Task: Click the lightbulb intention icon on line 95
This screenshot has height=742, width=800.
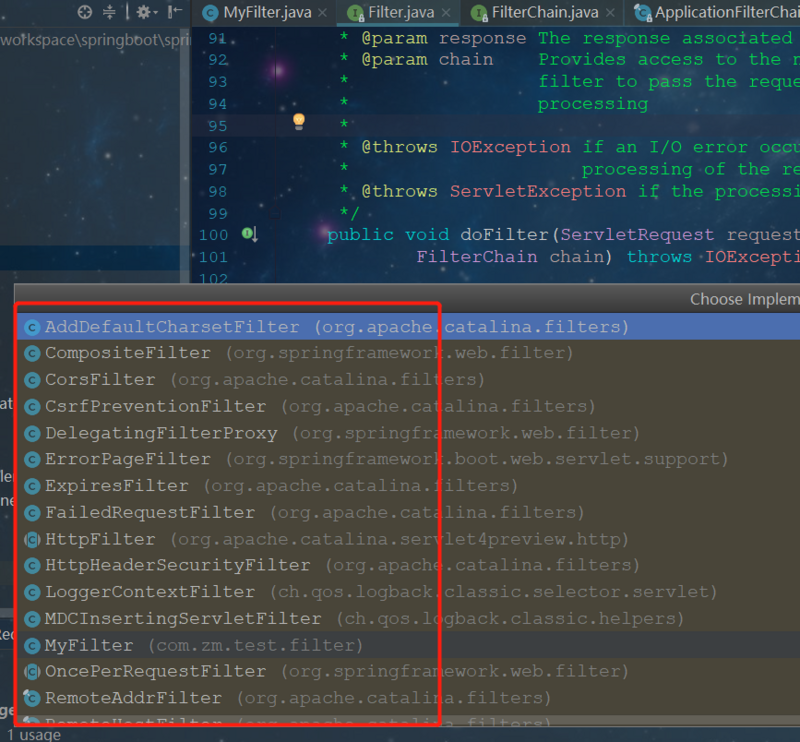Action: pyautogui.click(x=299, y=121)
